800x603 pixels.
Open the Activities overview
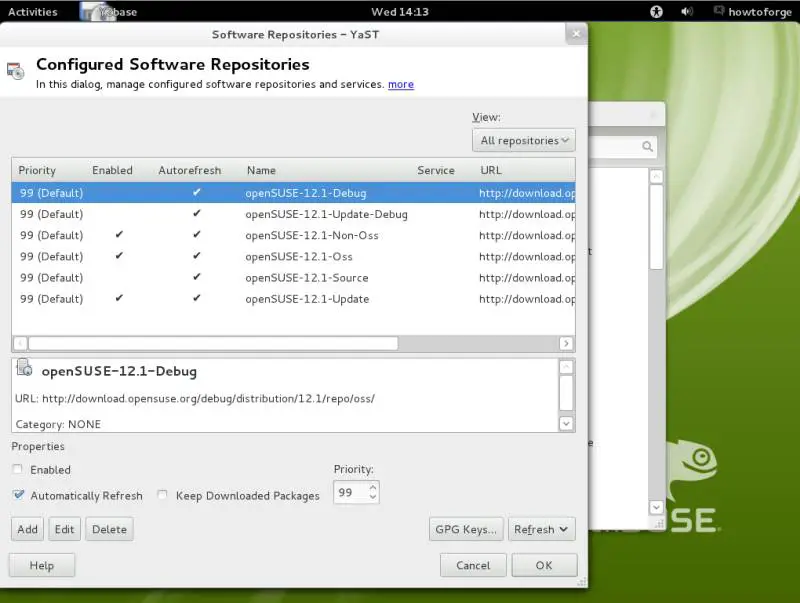pyautogui.click(x=33, y=12)
